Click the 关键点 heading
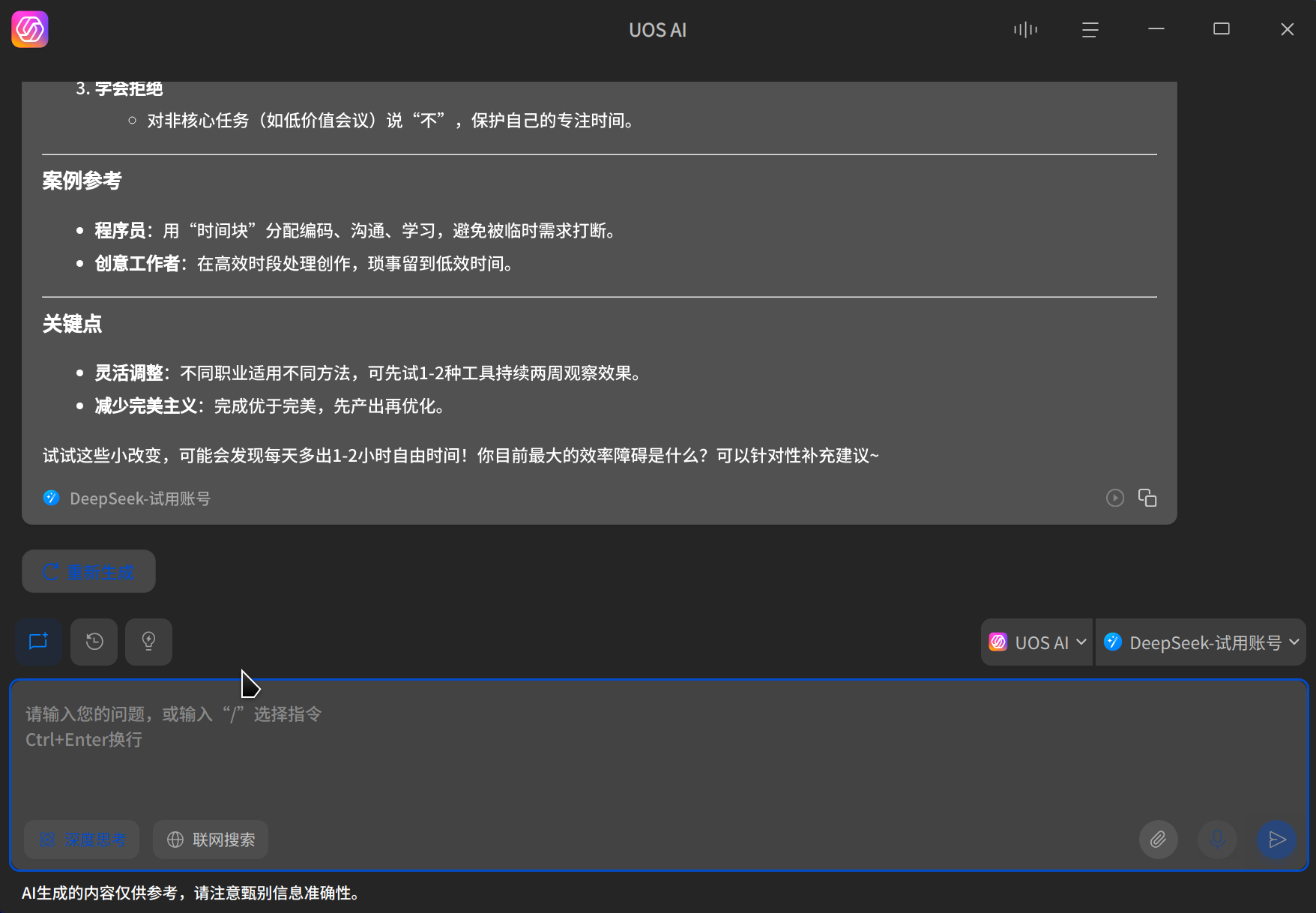Screen dimensions: 1316x913 (x=72, y=324)
